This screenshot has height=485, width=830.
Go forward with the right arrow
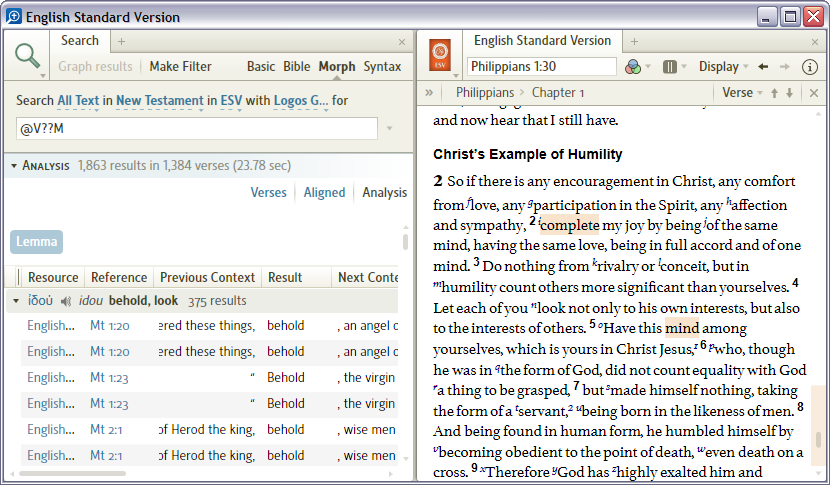pos(784,67)
